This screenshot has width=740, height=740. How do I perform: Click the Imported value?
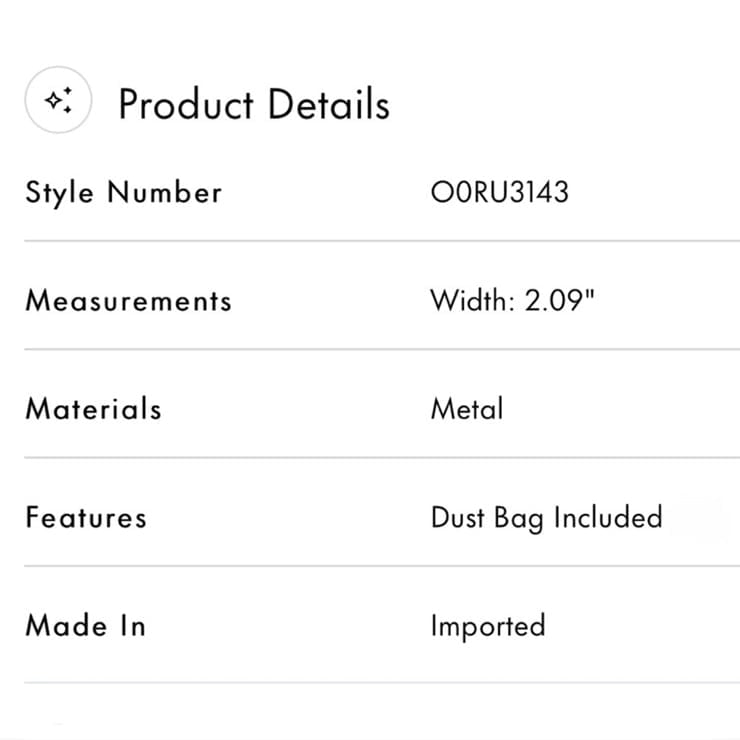coord(488,627)
